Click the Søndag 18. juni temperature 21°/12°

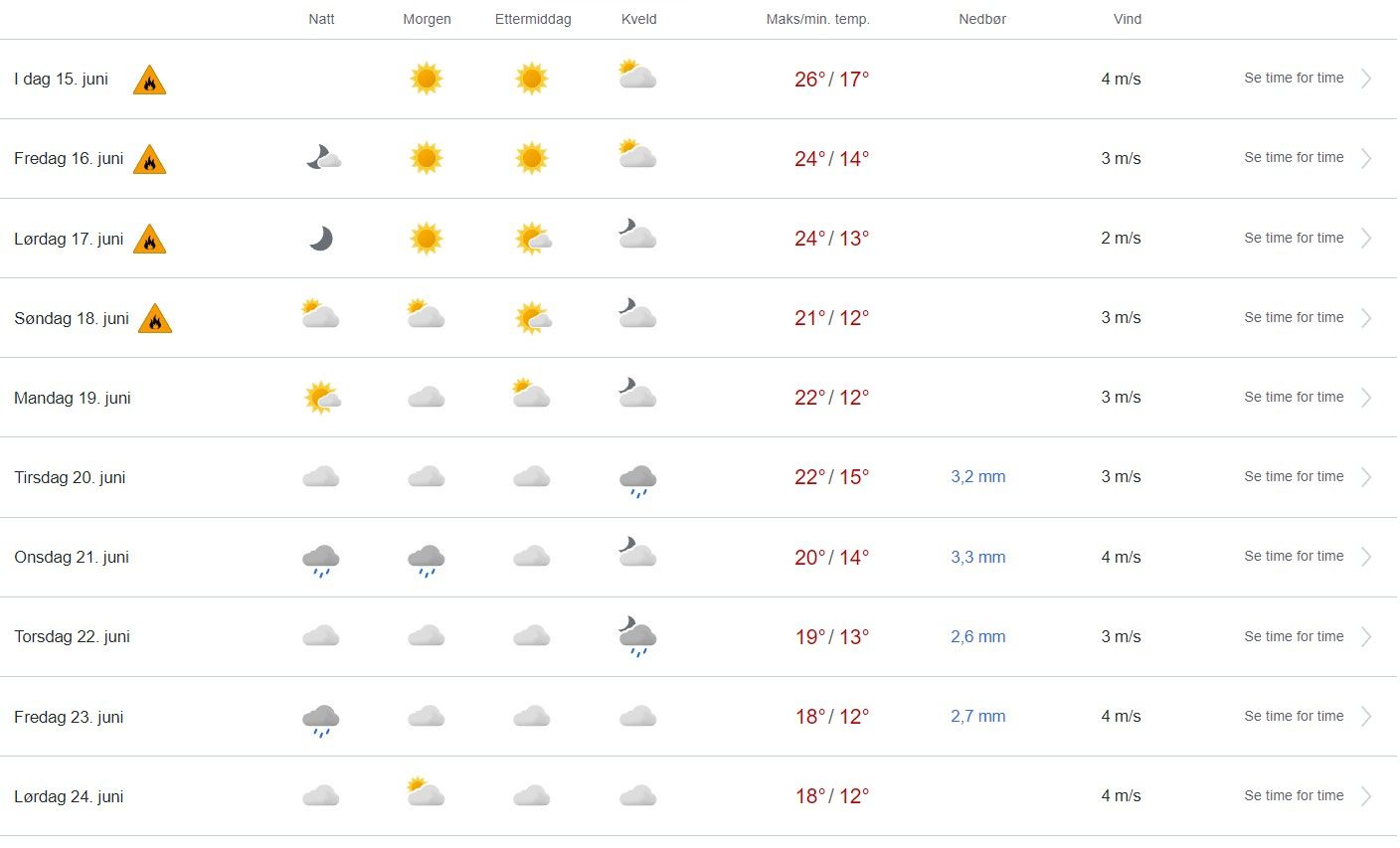pos(831,318)
